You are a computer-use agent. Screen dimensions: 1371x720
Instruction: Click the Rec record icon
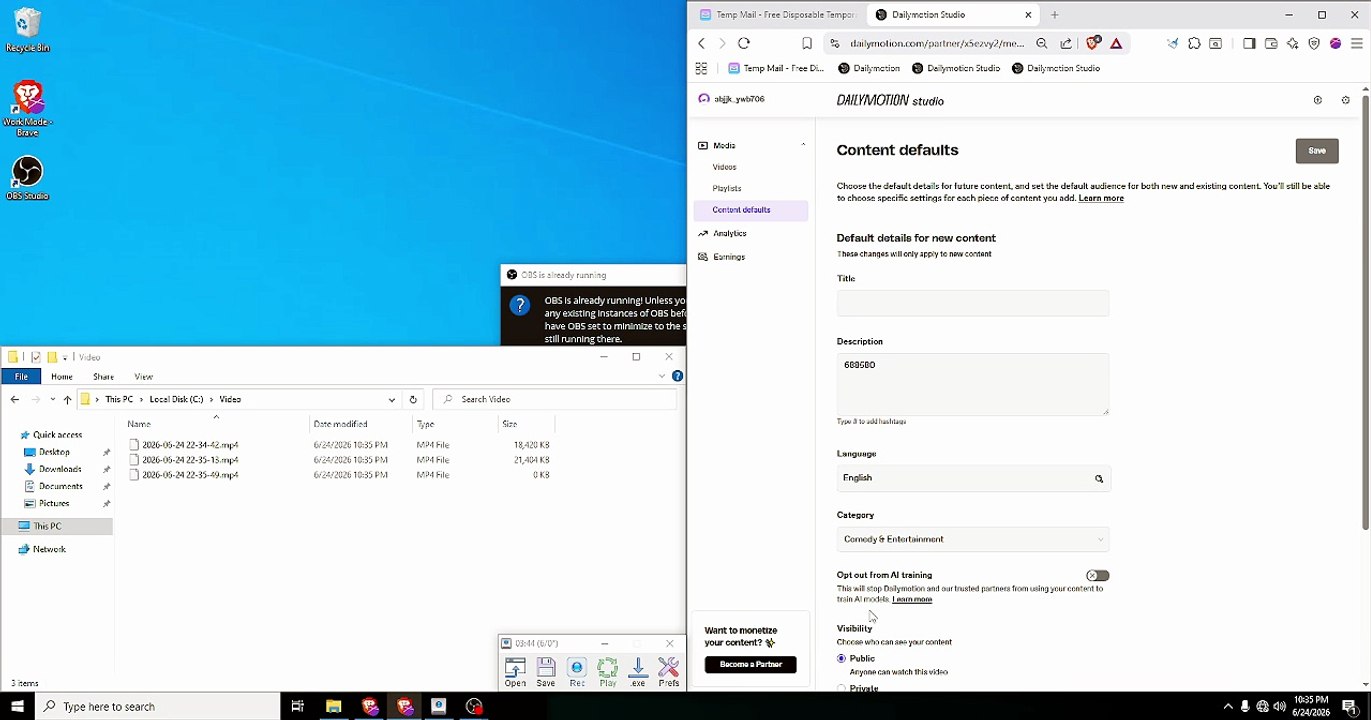pos(577,672)
